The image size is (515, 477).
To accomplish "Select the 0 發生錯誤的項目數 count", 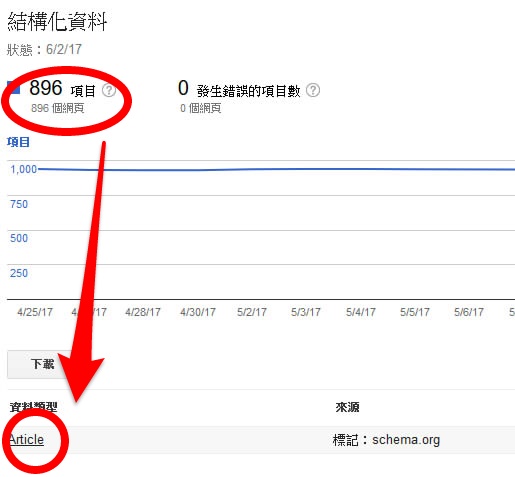I will tap(239, 89).
